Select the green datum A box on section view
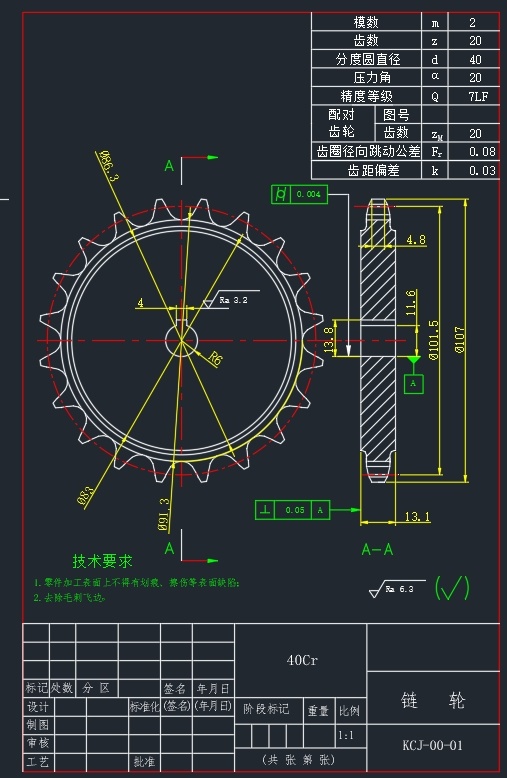The height and width of the screenshot is (778, 507). coord(413,384)
